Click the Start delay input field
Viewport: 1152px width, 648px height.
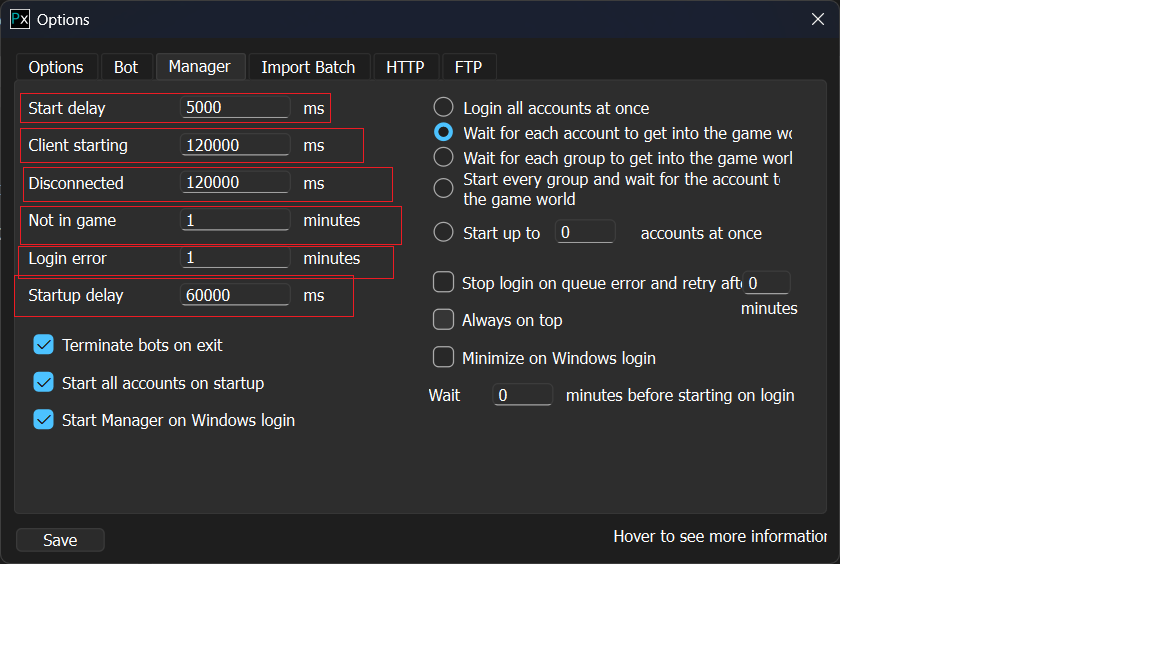(235, 108)
